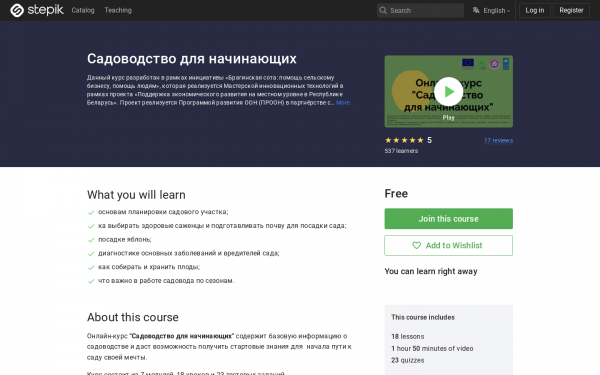
Task: Click the 537 learners text
Action: pos(401,151)
